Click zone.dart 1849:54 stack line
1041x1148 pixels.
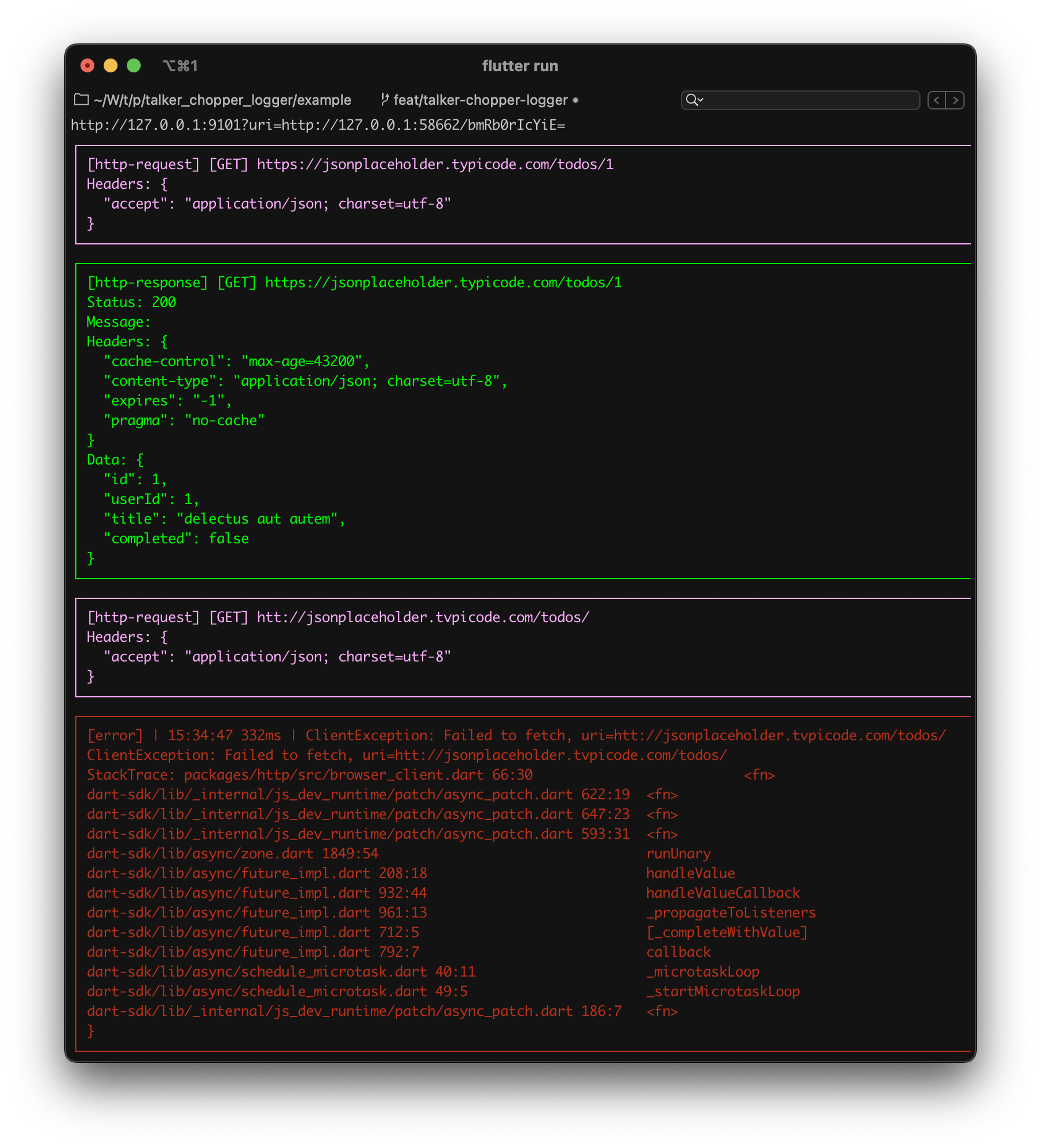[233, 854]
